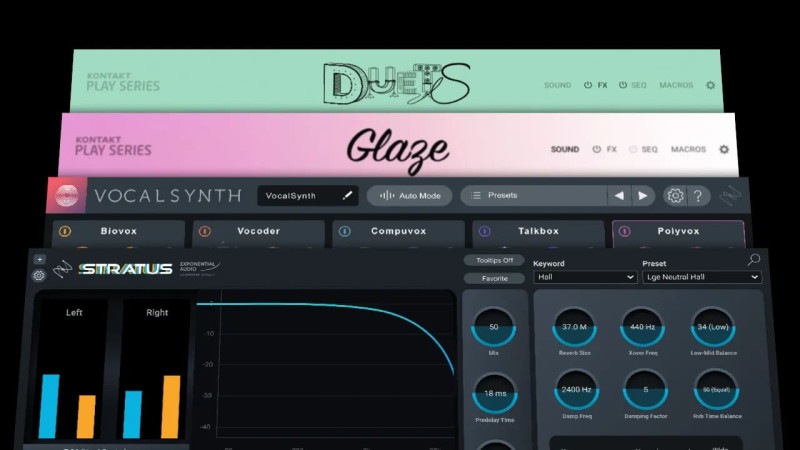Open settings gear in Glaze panel

tap(724, 149)
